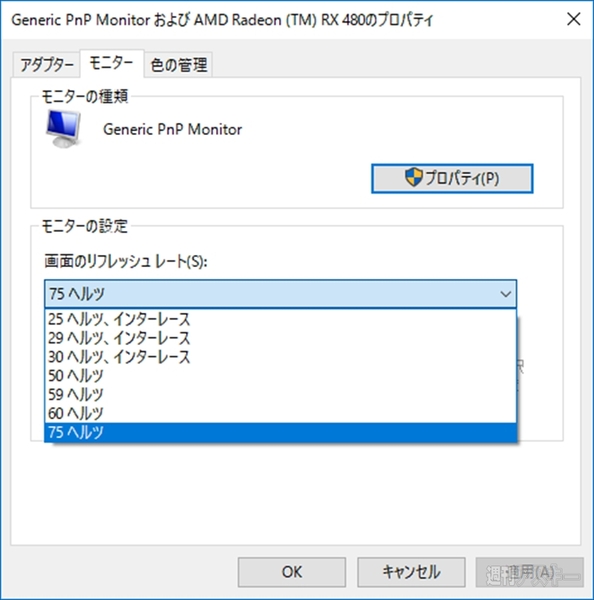Click the プロパティ(P) button

[452, 178]
